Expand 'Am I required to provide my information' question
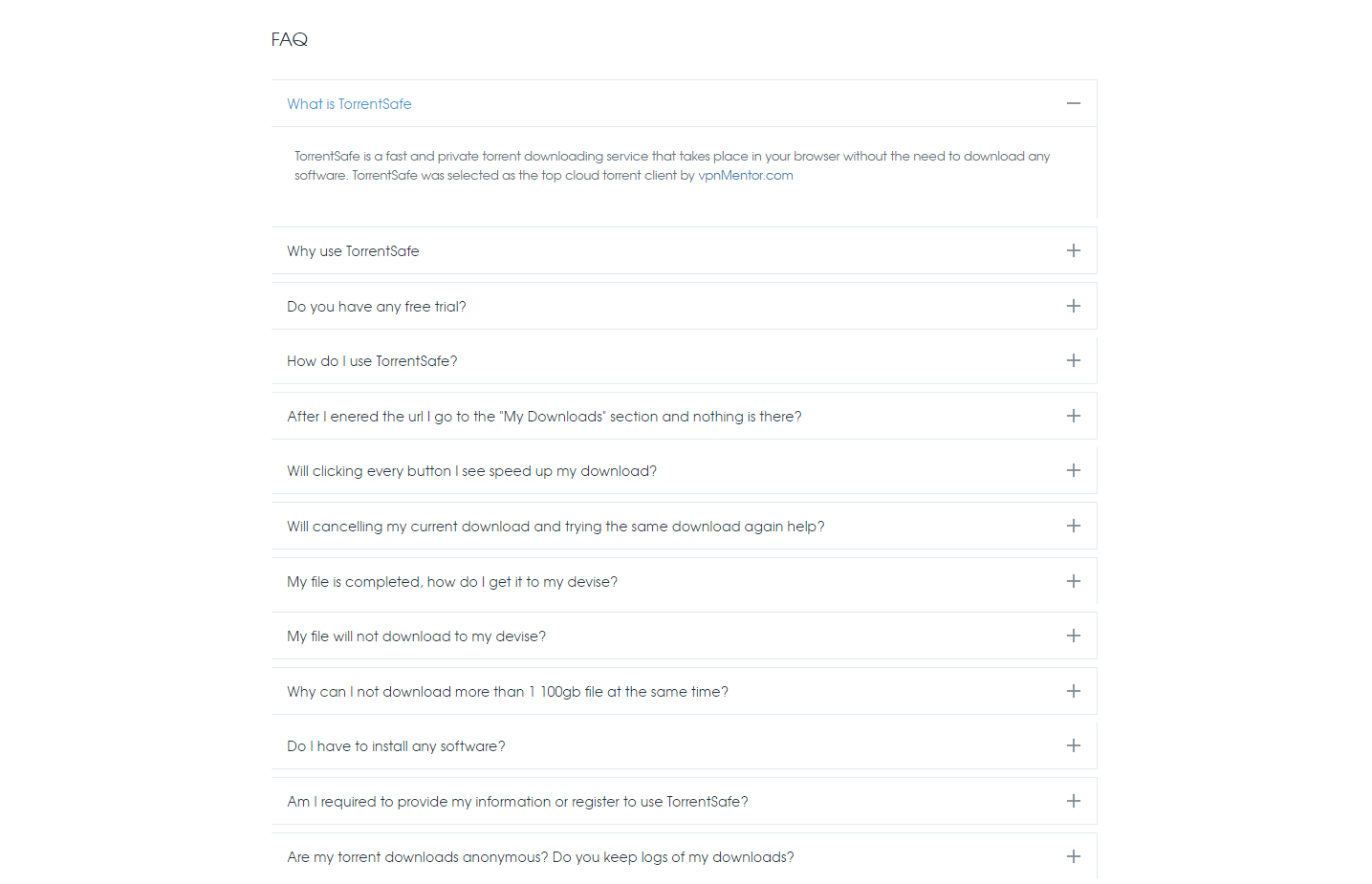 [517, 802]
